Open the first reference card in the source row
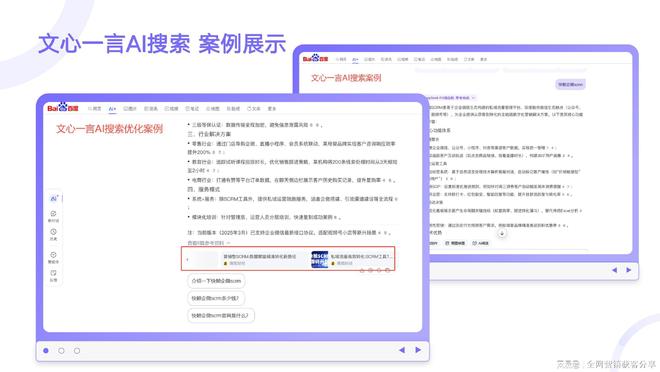Screen dimensions: 660x372 tap(247, 259)
